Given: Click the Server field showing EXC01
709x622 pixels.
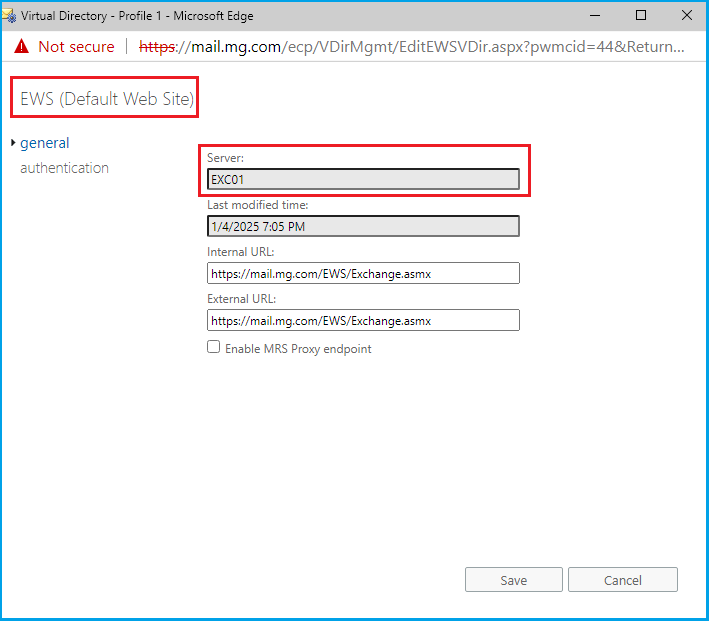Looking at the screenshot, I should coord(363,179).
